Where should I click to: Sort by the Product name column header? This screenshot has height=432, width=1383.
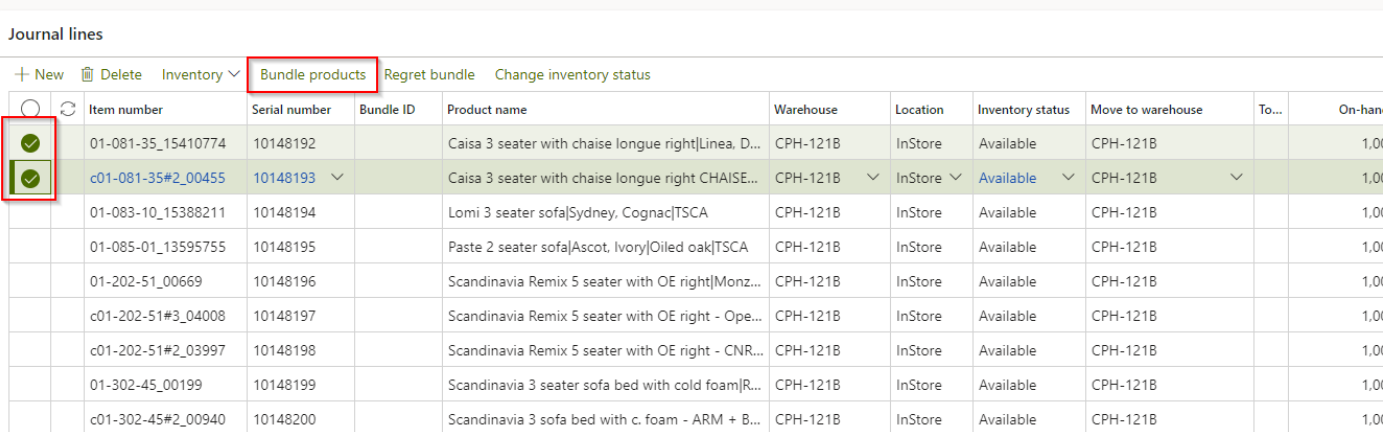pos(487,110)
